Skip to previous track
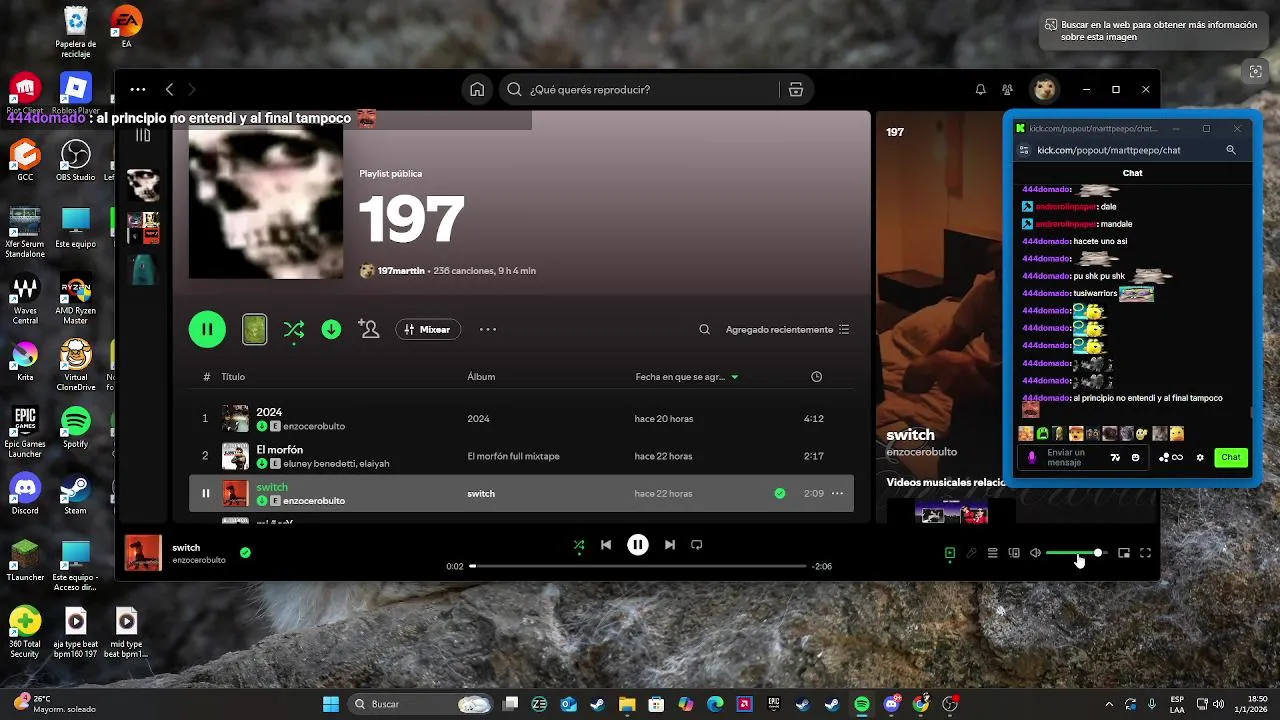The height and width of the screenshot is (720, 1280). click(606, 545)
